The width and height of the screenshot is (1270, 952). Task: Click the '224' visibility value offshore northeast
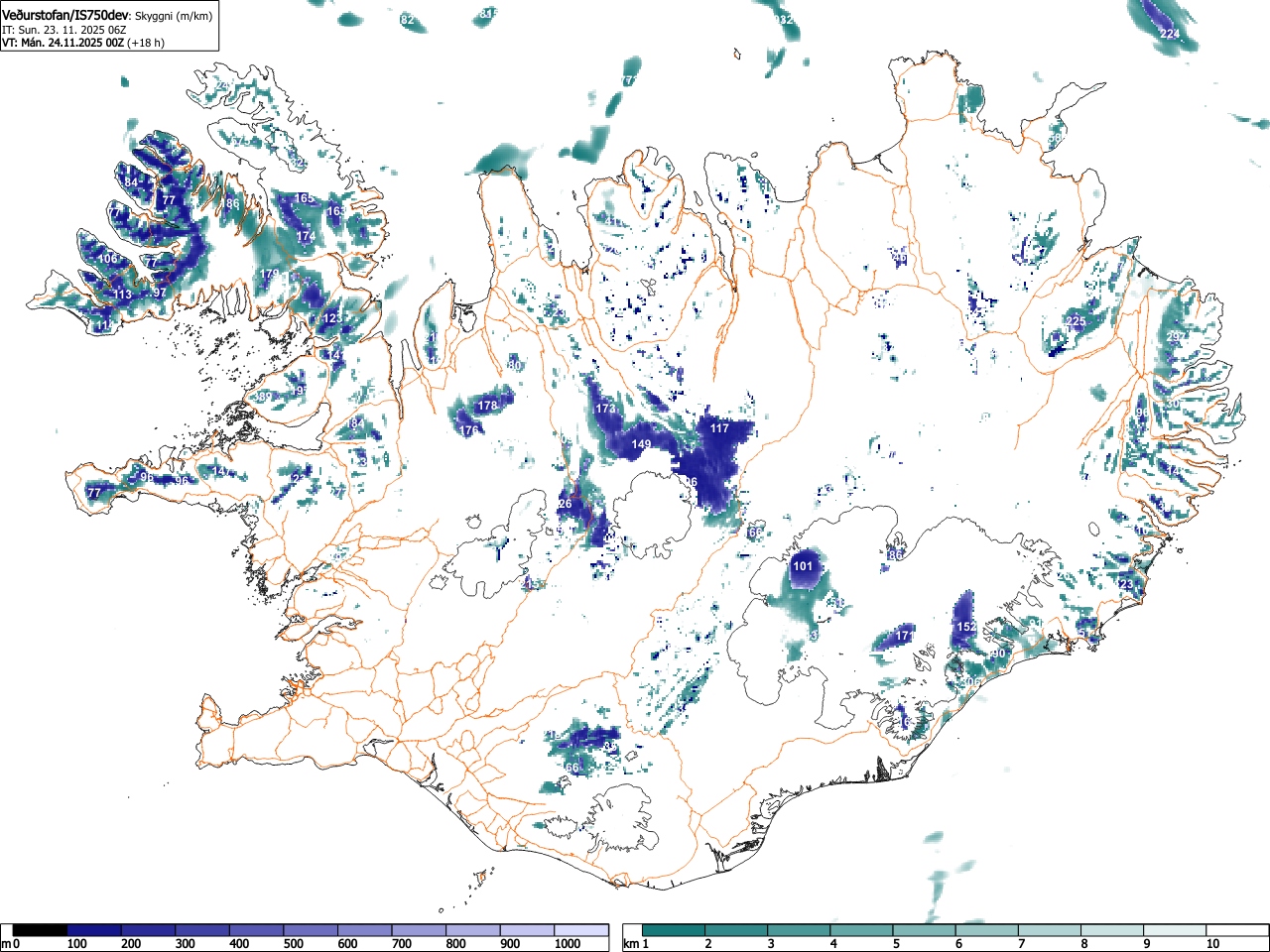pyautogui.click(x=1170, y=35)
